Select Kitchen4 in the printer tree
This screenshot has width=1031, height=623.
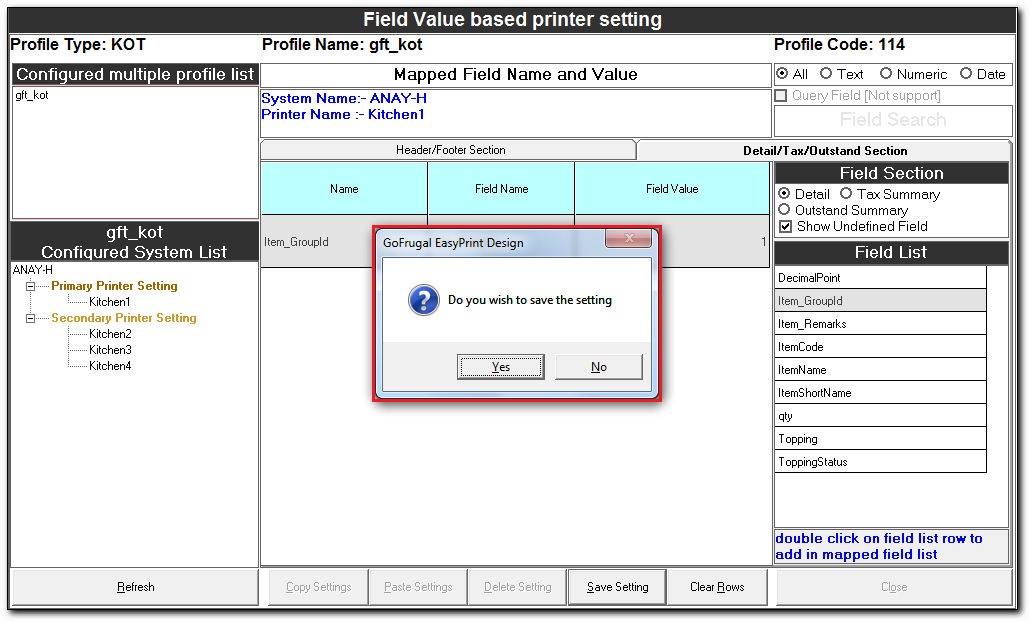pyautogui.click(x=110, y=366)
